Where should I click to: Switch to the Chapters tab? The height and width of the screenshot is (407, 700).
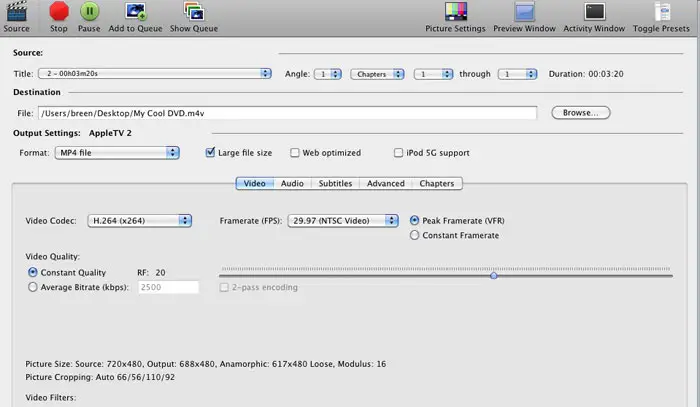[x=437, y=183]
